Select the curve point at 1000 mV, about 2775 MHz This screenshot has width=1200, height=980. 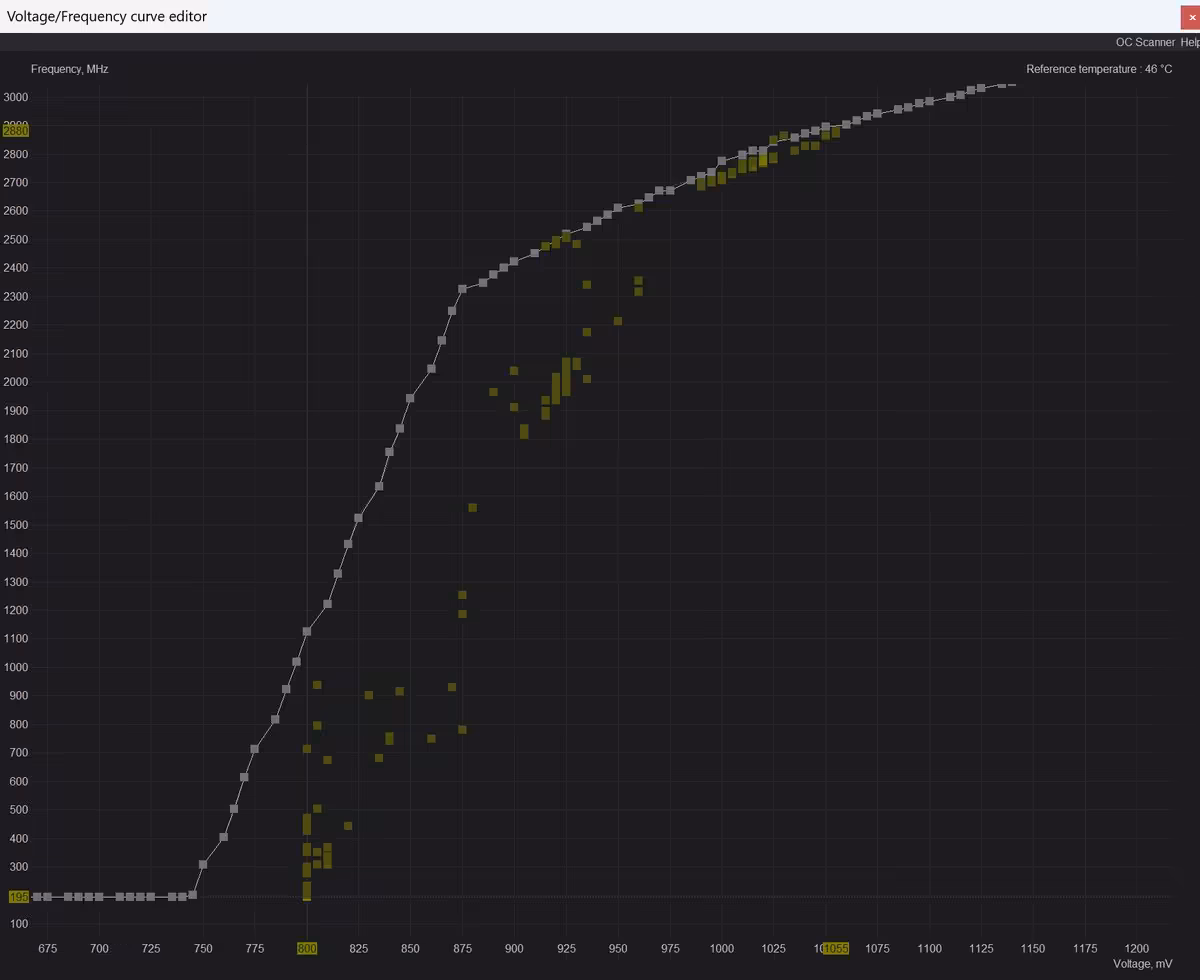722,161
